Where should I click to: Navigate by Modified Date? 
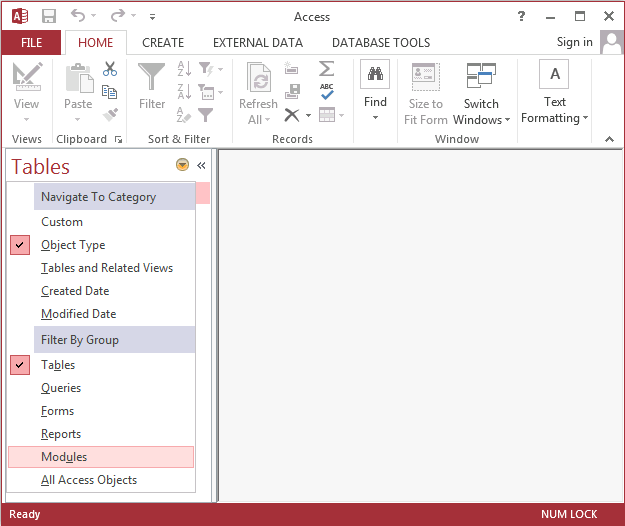pyautogui.click(x=102, y=314)
